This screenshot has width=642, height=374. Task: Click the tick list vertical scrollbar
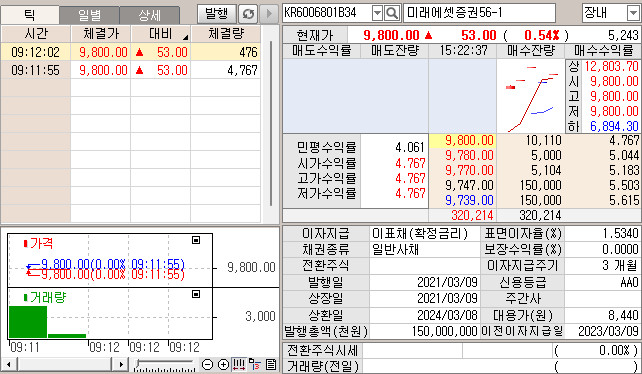tap(271, 123)
